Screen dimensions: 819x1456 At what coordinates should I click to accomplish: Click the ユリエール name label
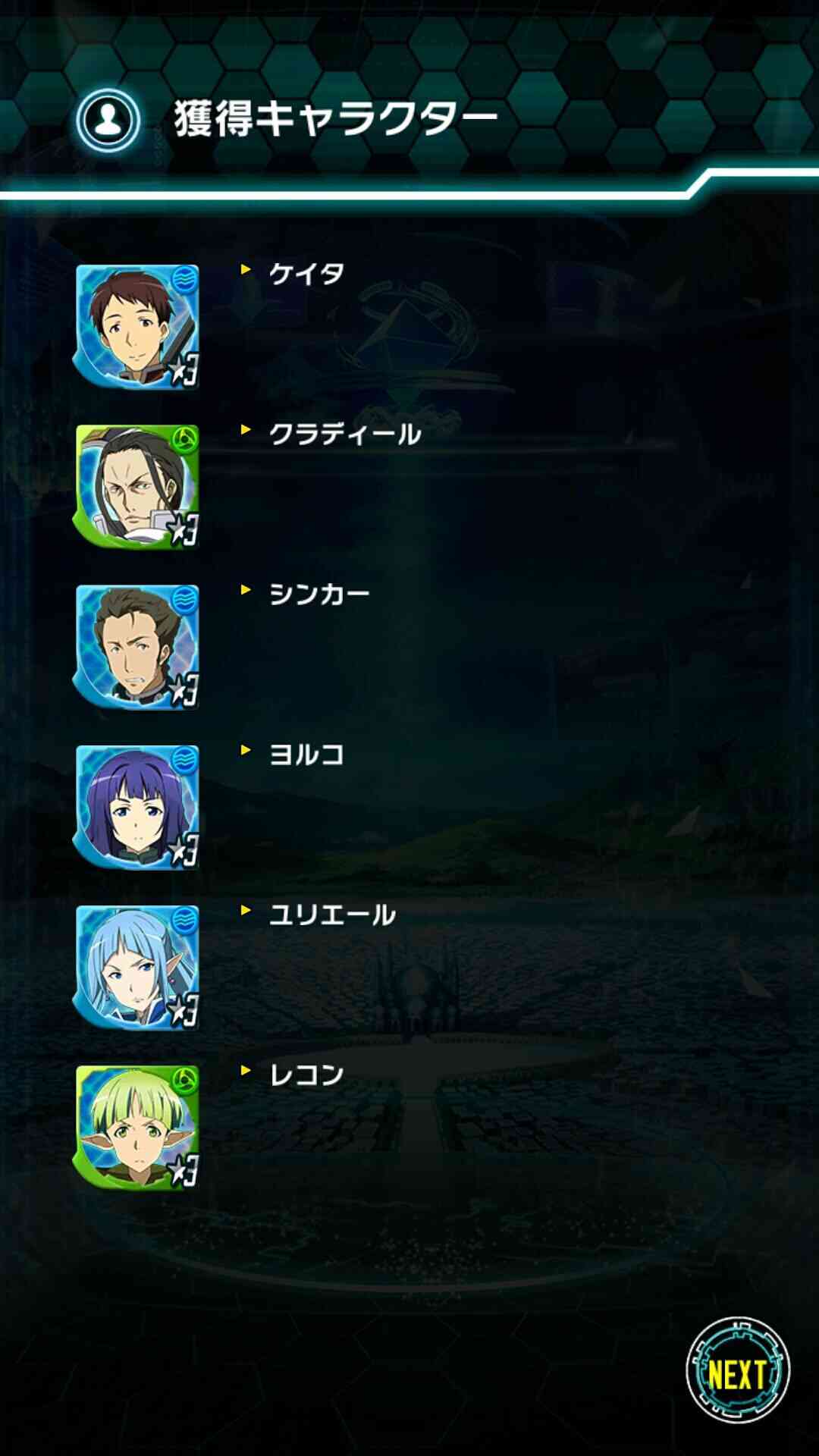(x=332, y=915)
